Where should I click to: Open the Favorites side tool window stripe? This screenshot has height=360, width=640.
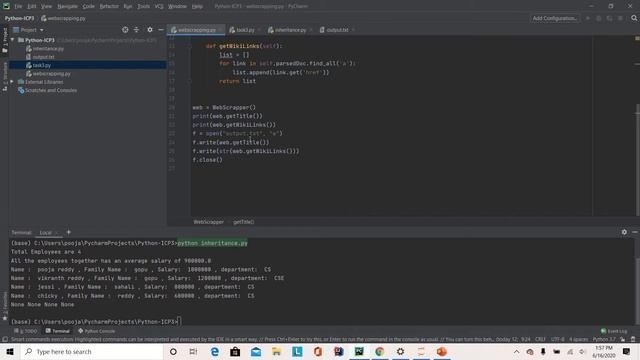[x=4, y=306]
